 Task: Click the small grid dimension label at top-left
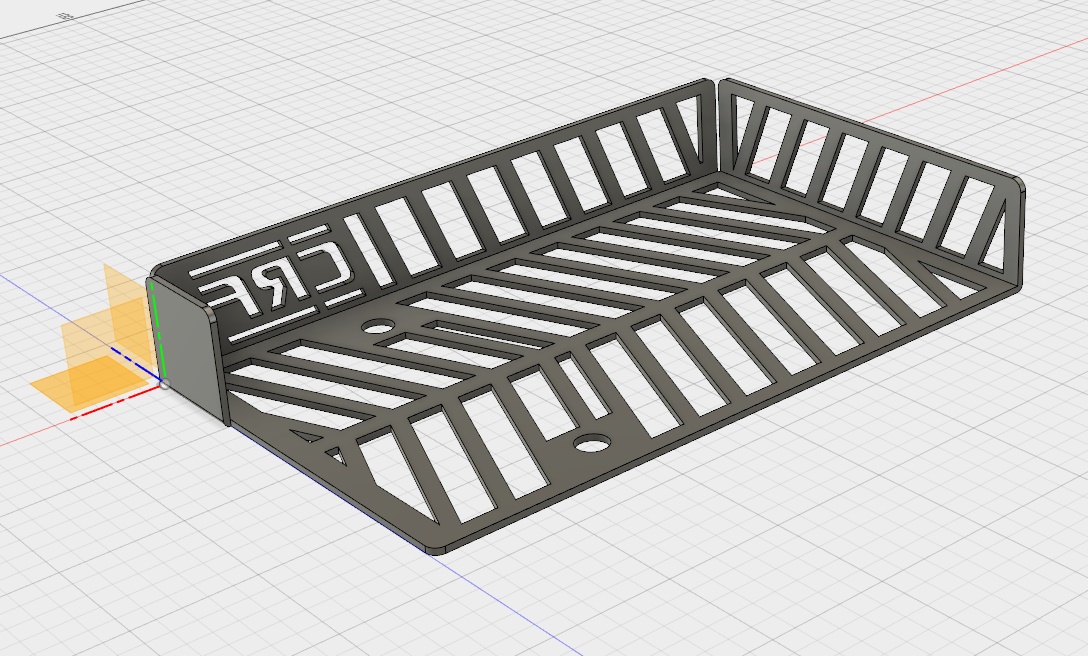(x=66, y=16)
